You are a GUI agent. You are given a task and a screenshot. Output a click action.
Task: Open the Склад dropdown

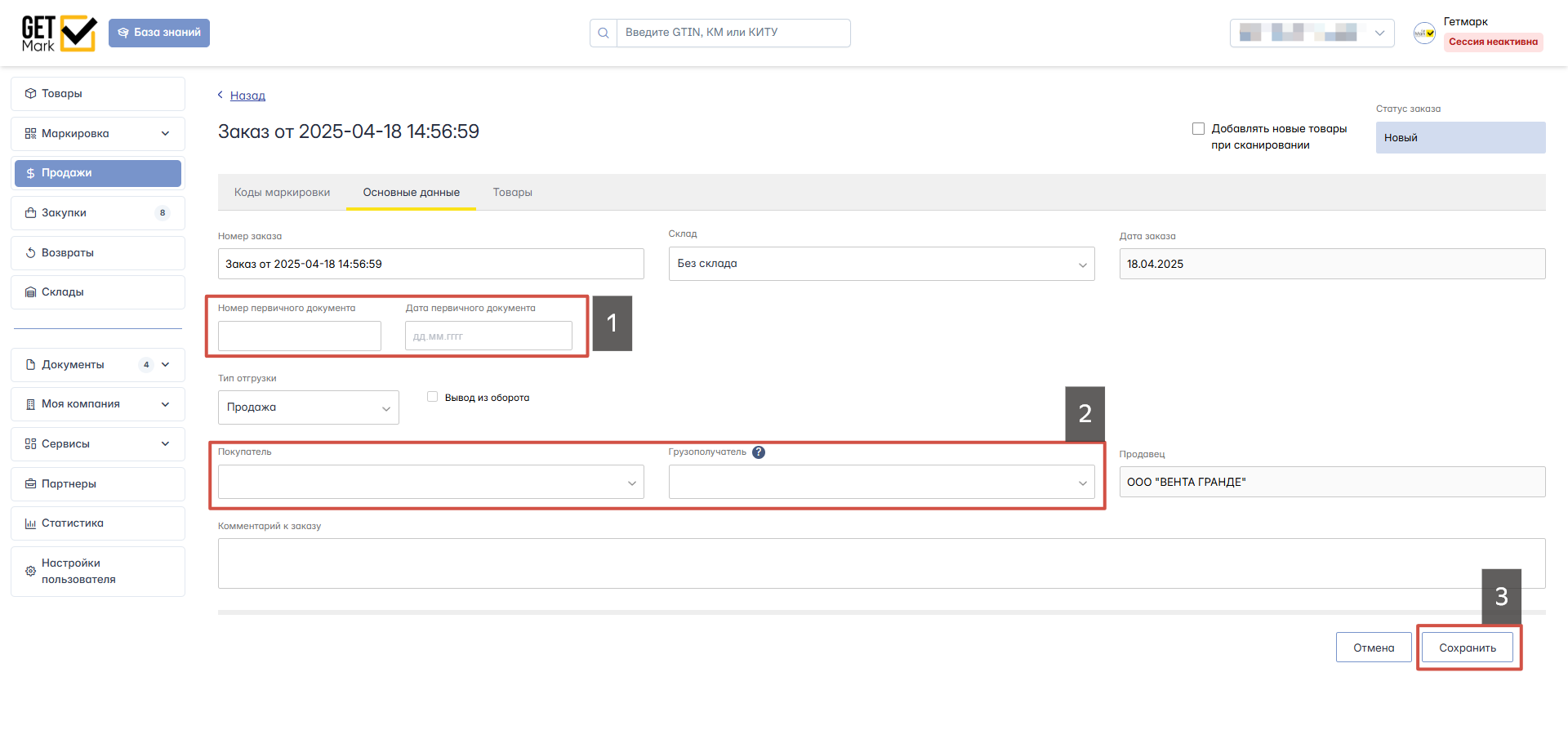click(881, 264)
